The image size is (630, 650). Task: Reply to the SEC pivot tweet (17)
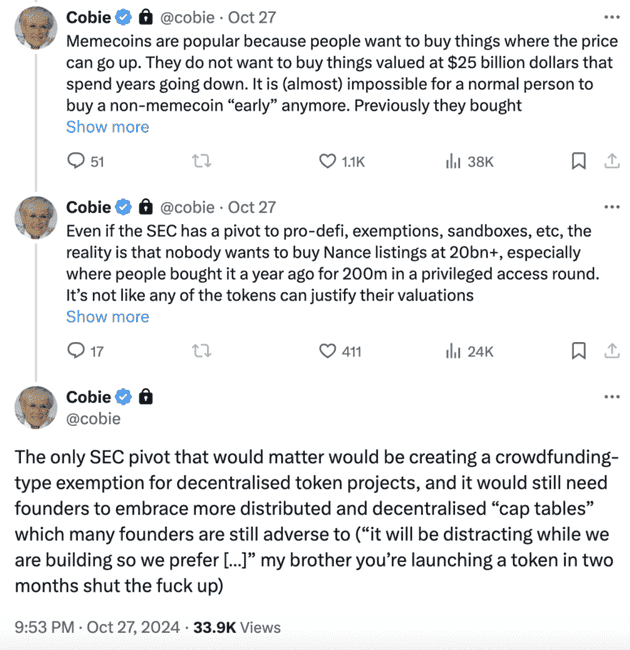[x=85, y=351]
